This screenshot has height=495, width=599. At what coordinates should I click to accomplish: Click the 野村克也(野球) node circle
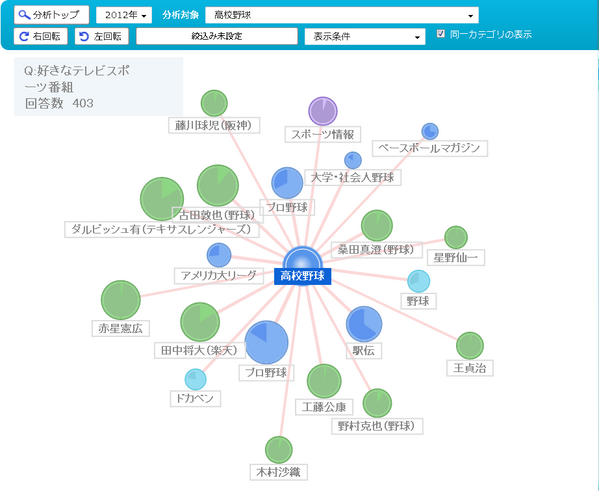tap(377, 403)
